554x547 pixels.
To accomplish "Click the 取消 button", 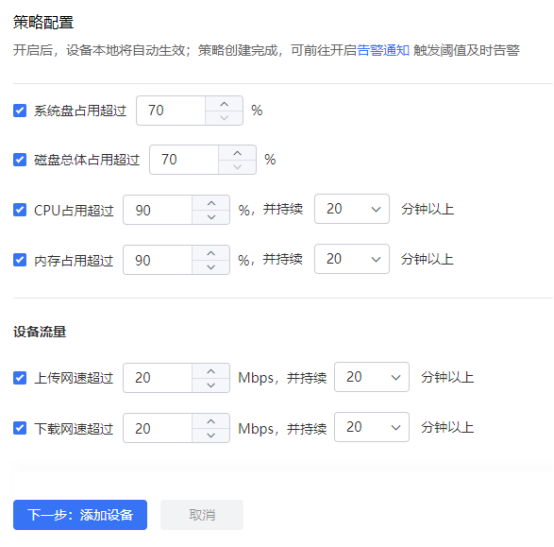I will (202, 515).
